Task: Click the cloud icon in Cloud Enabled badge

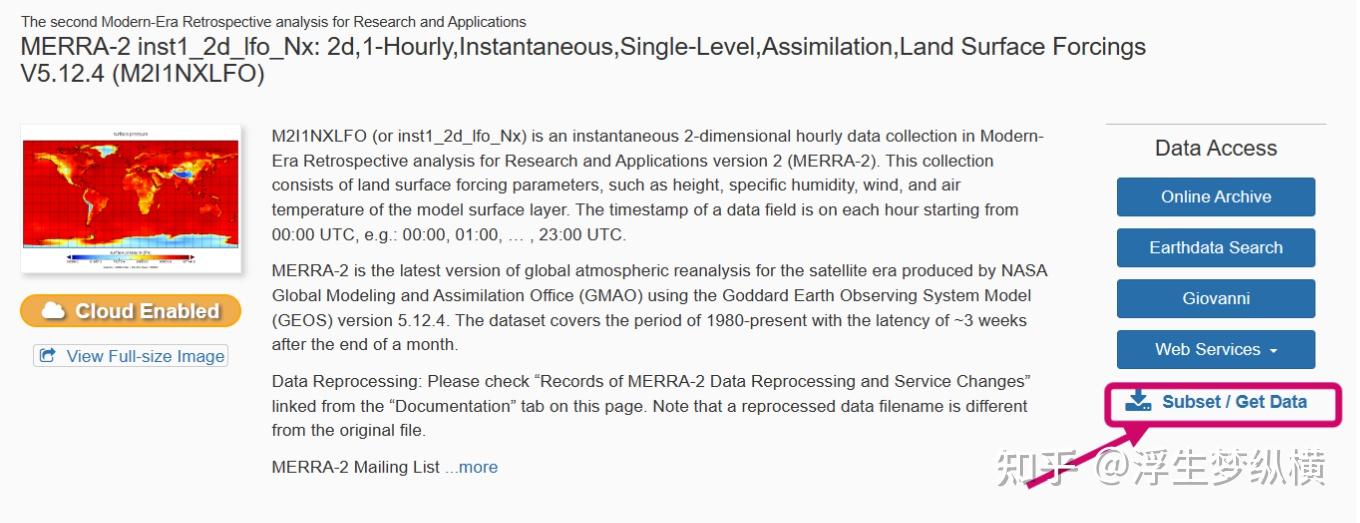Action: coord(55,311)
